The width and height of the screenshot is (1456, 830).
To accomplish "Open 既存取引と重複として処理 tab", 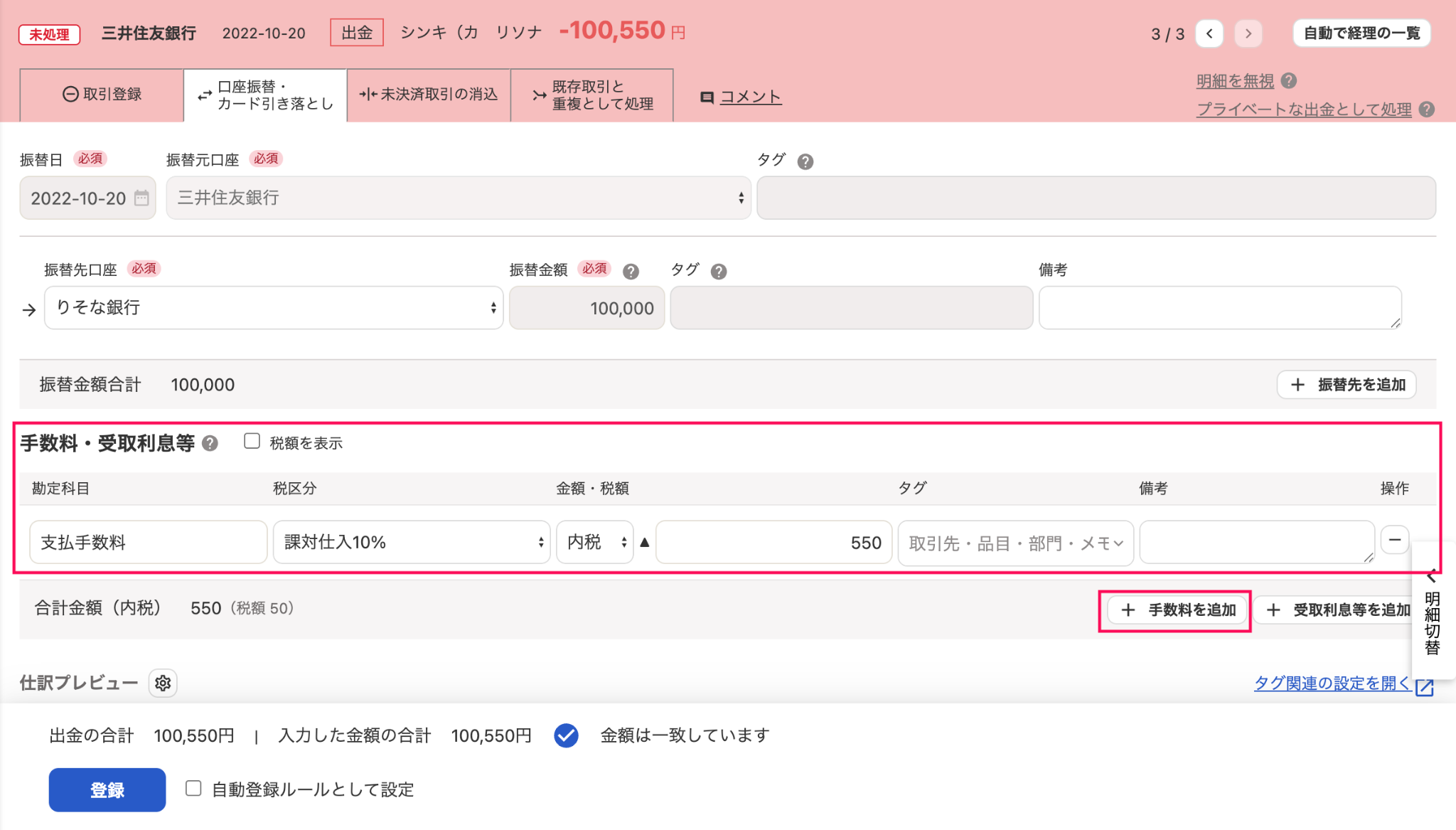I will [x=592, y=95].
